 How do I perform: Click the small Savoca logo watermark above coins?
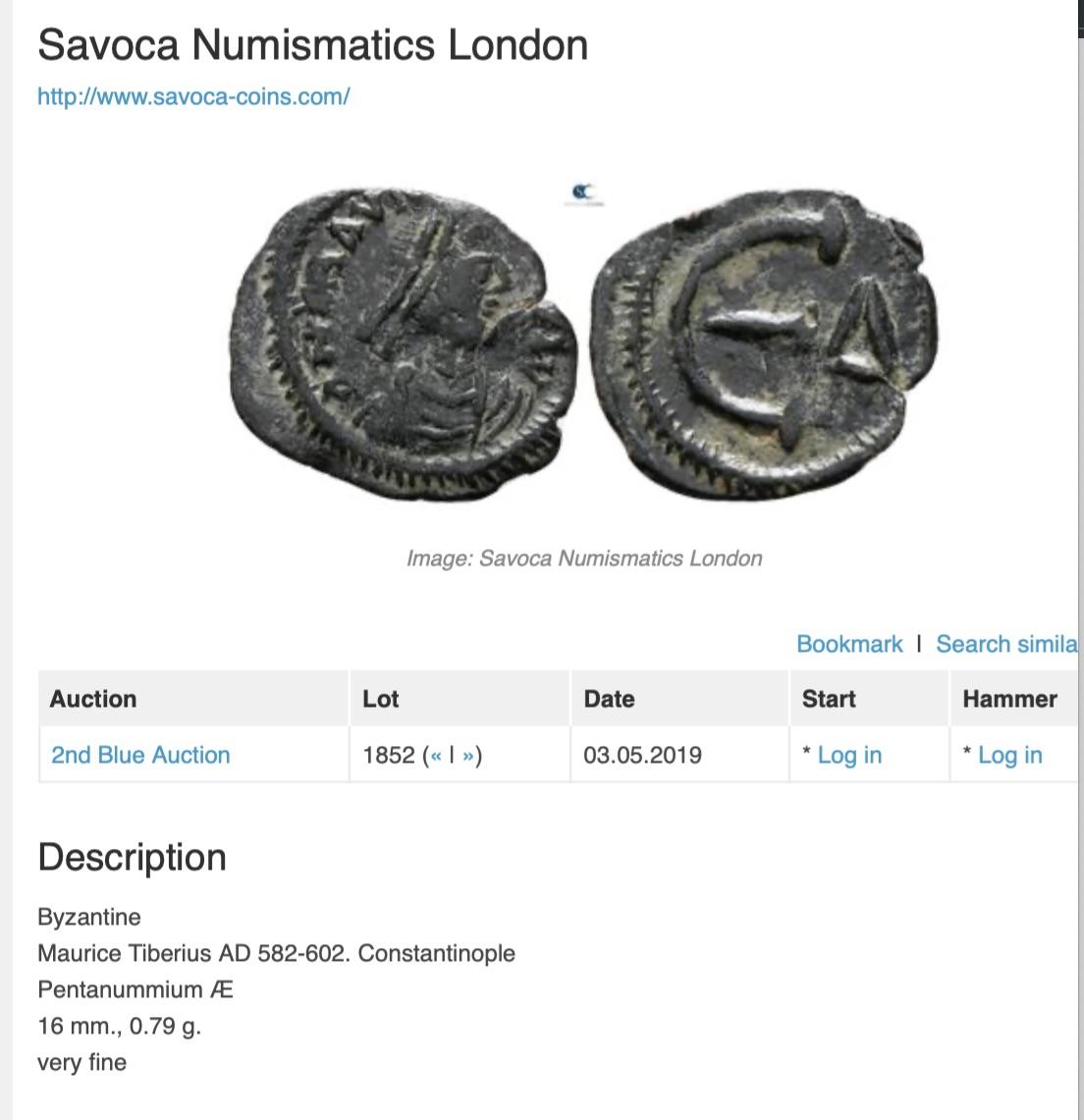pyautogui.click(x=584, y=193)
